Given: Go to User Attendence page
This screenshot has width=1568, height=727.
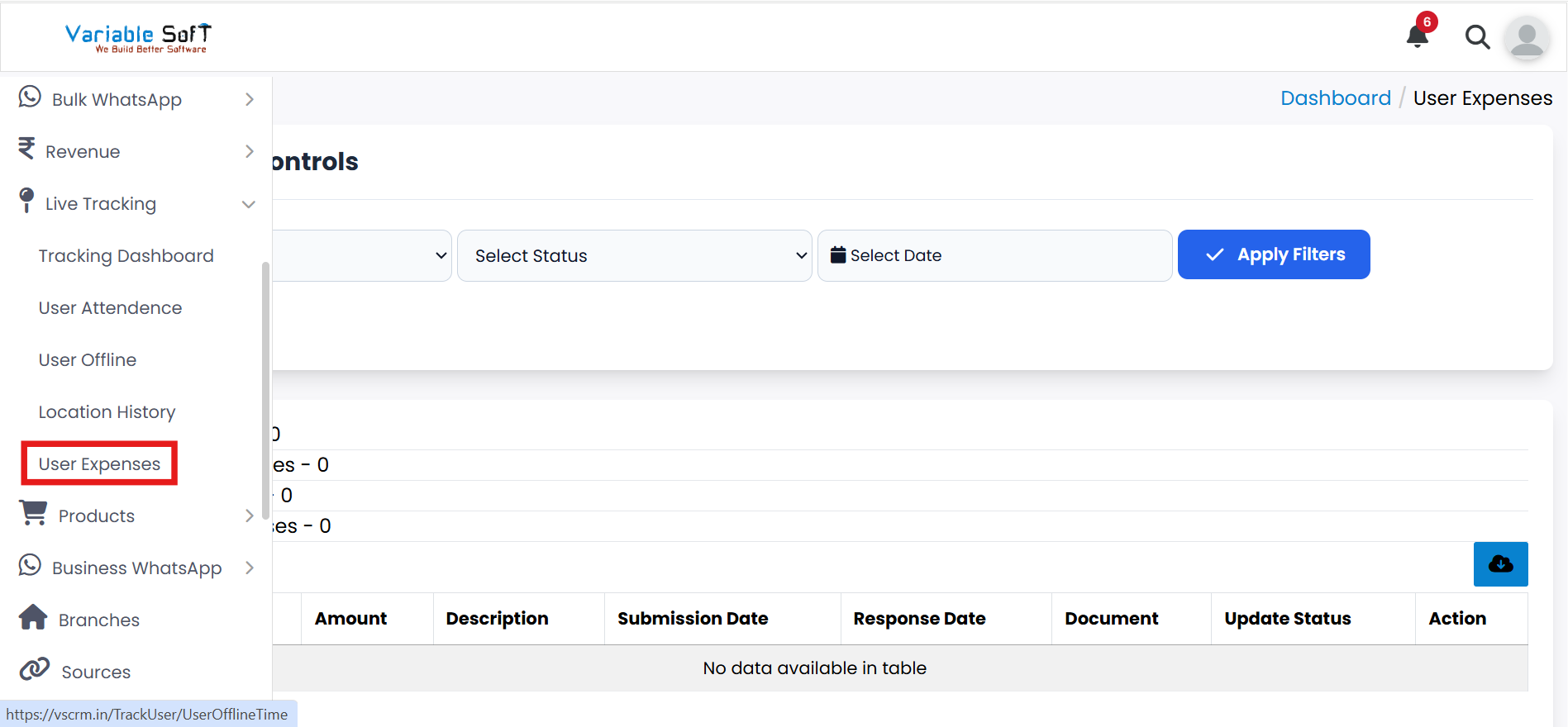Looking at the screenshot, I should [x=110, y=308].
